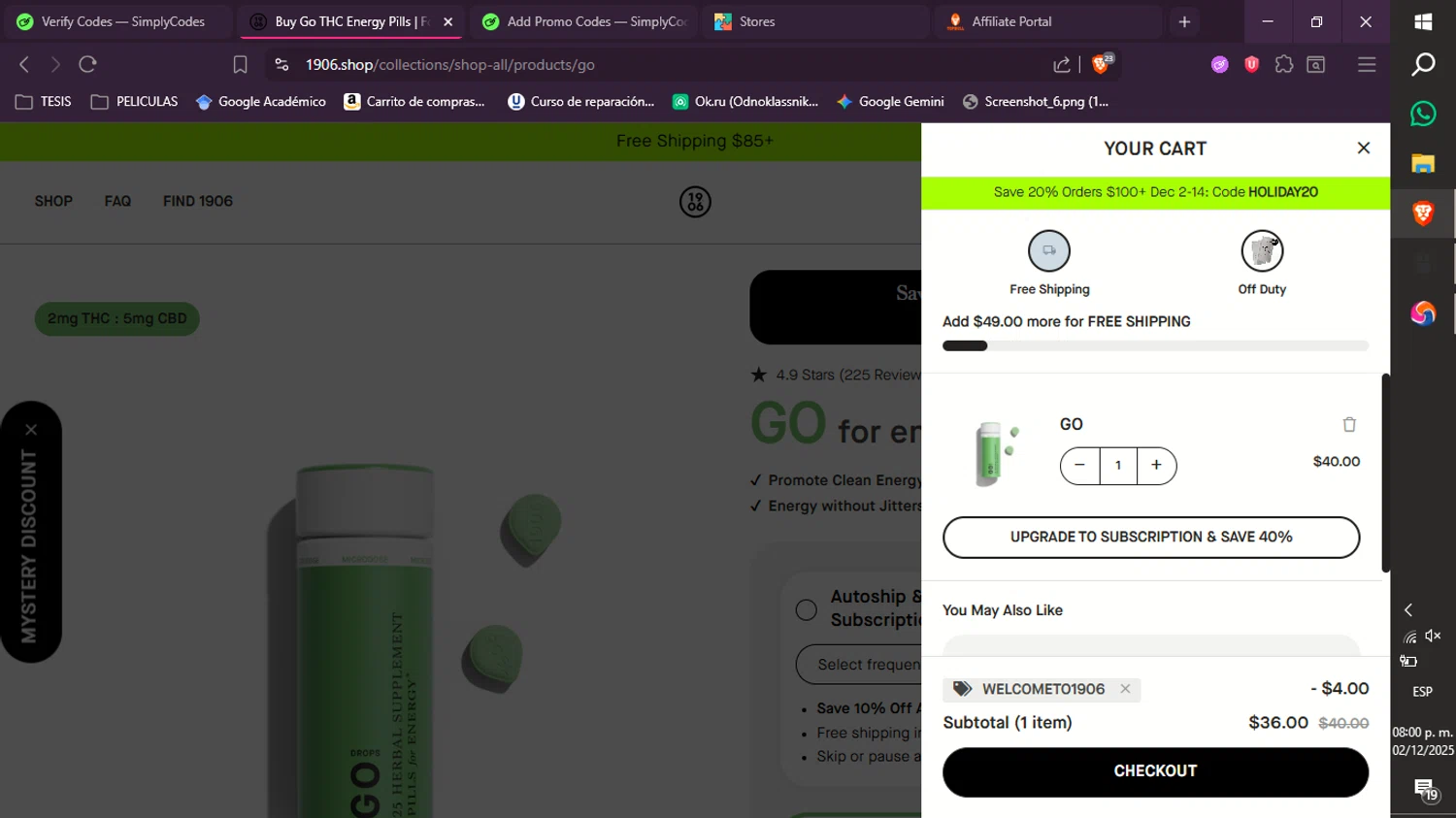
Task: Open the browser main hamburger menu
Action: [1367, 64]
